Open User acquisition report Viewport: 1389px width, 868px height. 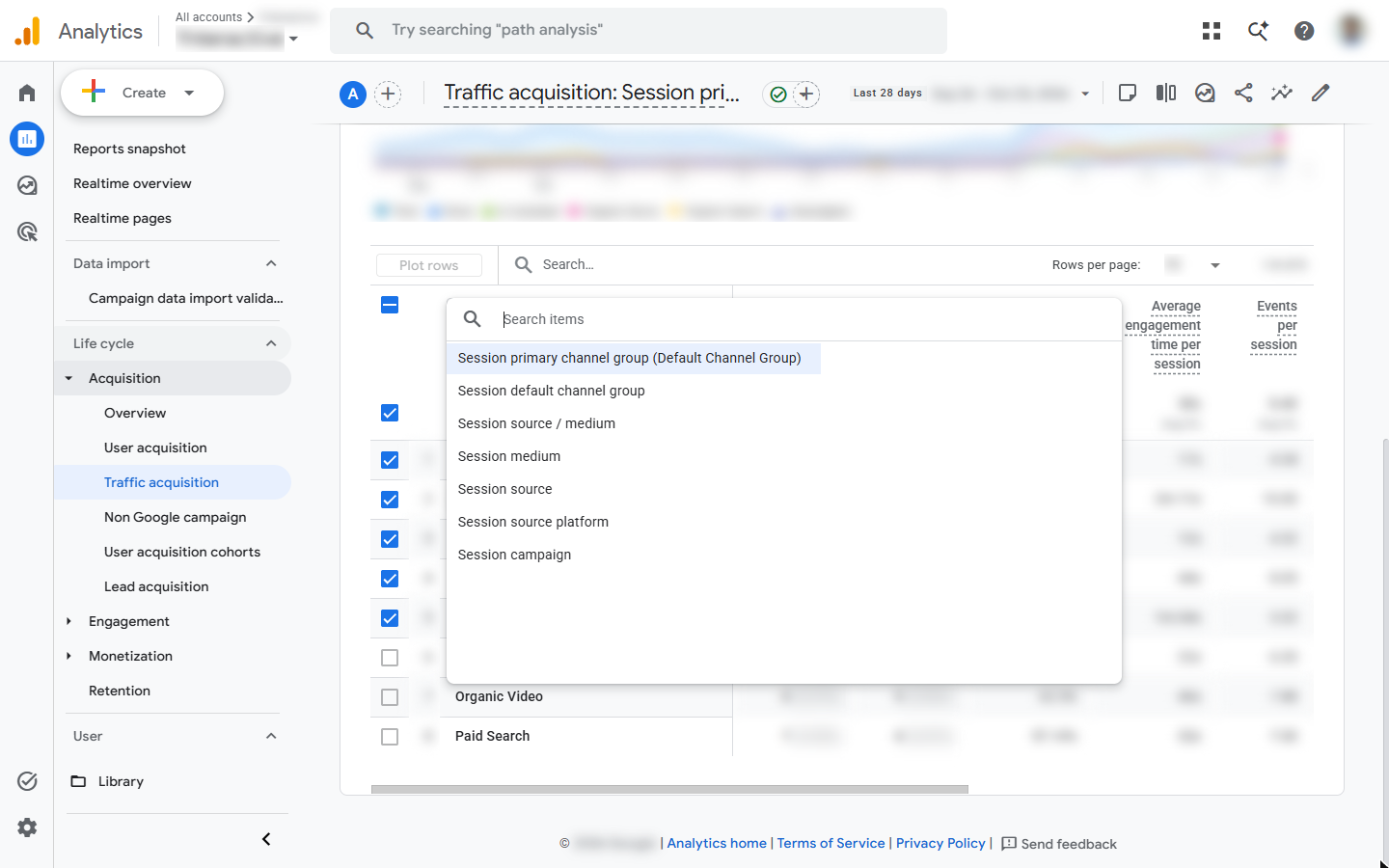tap(155, 448)
